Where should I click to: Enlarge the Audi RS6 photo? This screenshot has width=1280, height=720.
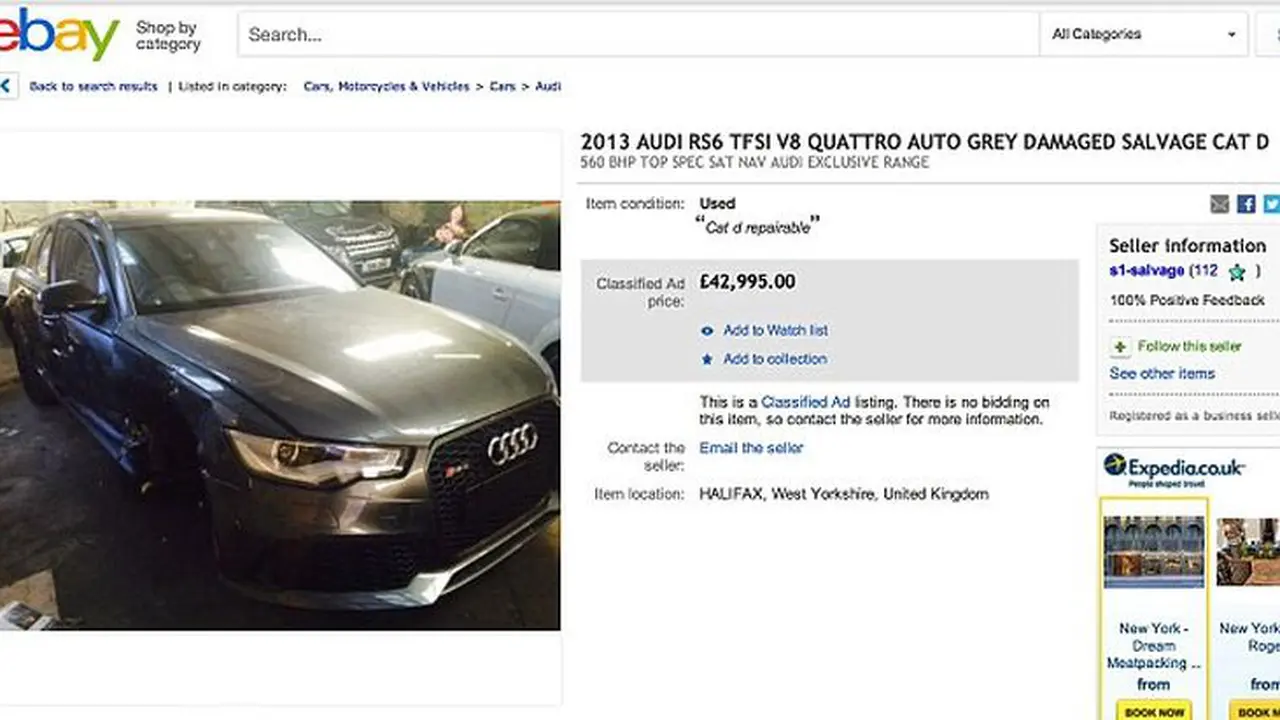(280, 415)
